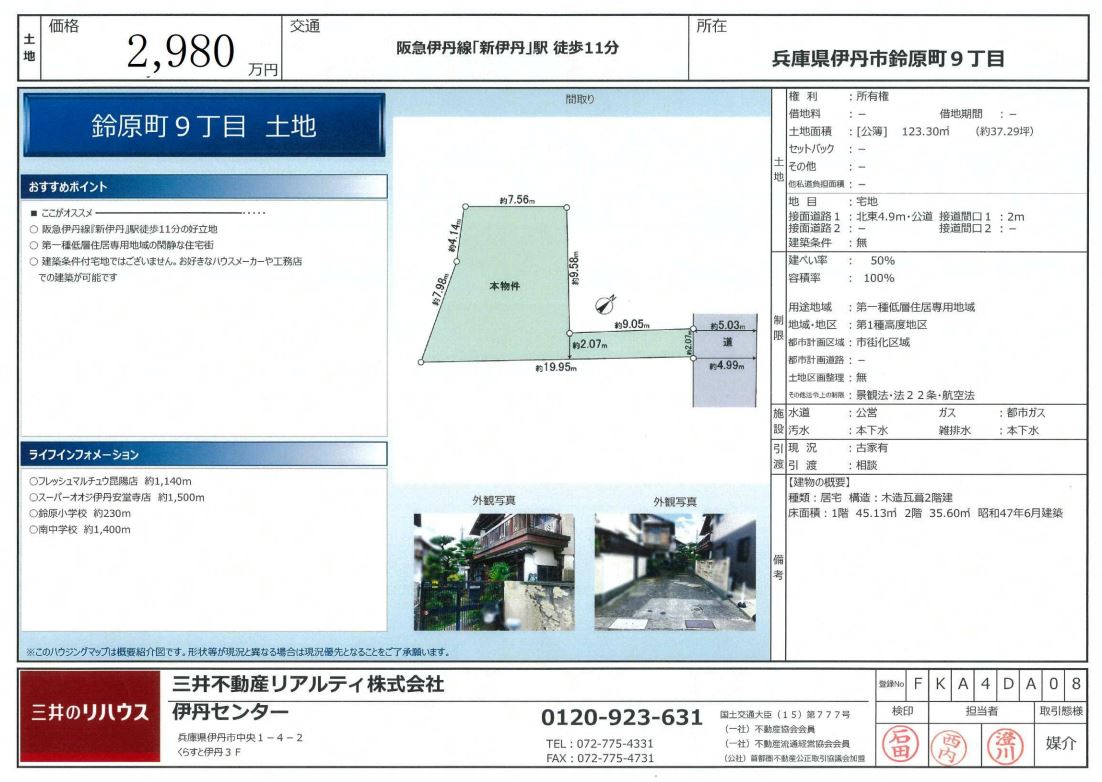Screen dimensions: 1102x782
Task: Select the ライフインフォメーション section header
Action: tap(204, 455)
